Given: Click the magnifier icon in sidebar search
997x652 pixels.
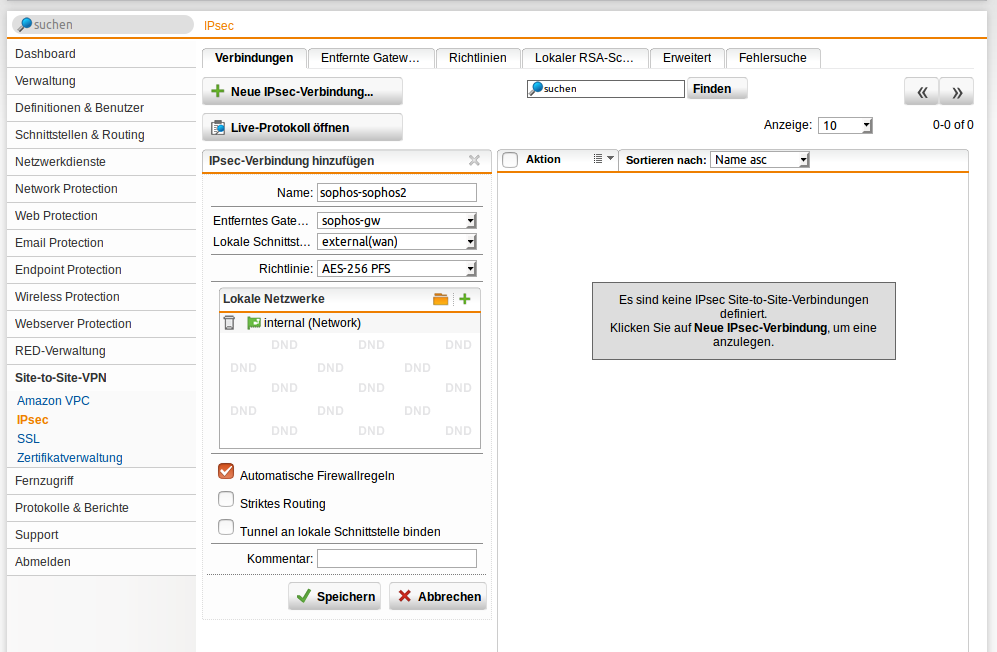Looking at the screenshot, I should click(x=25, y=22).
